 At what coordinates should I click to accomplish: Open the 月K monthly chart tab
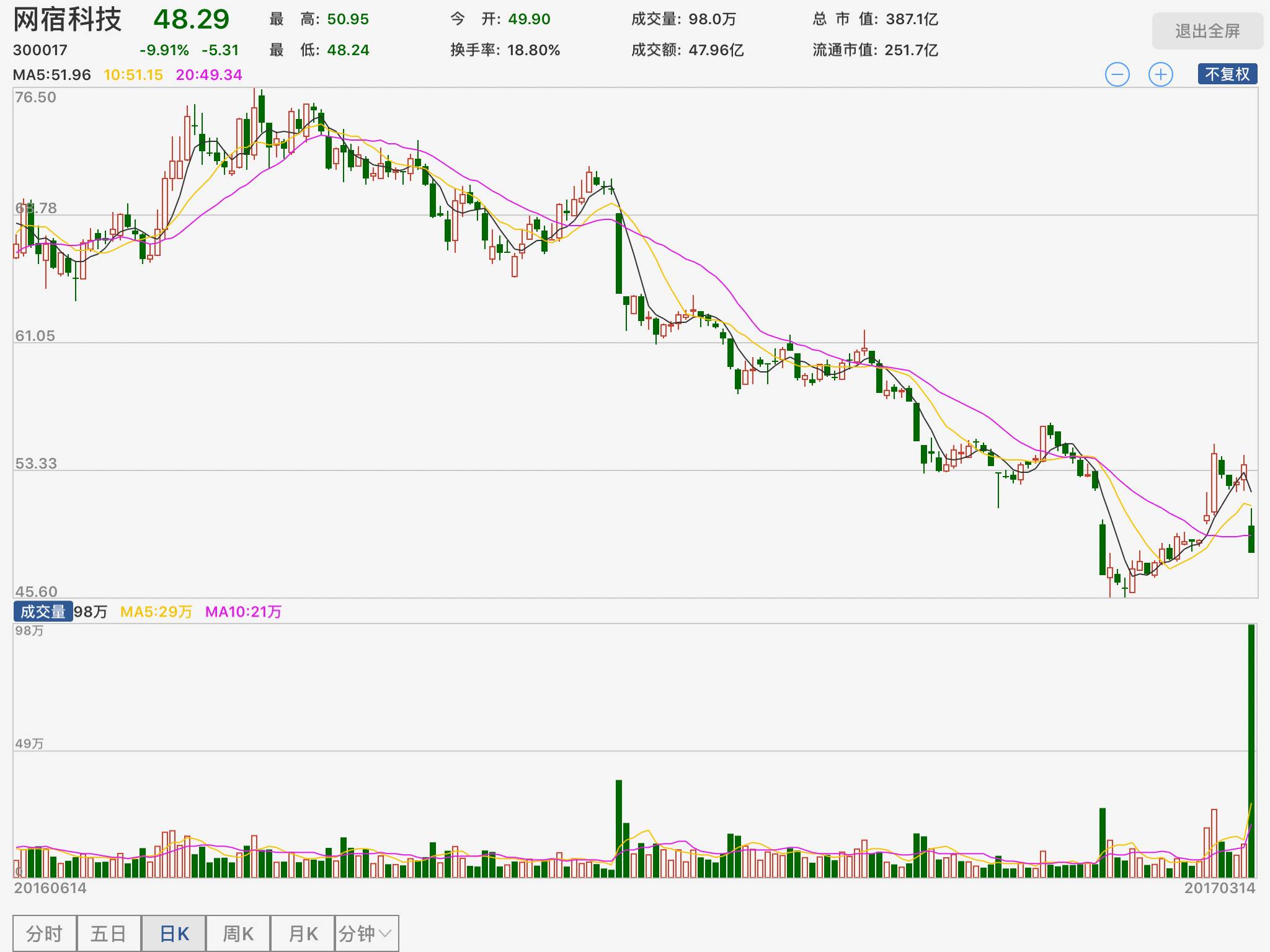pyautogui.click(x=303, y=933)
